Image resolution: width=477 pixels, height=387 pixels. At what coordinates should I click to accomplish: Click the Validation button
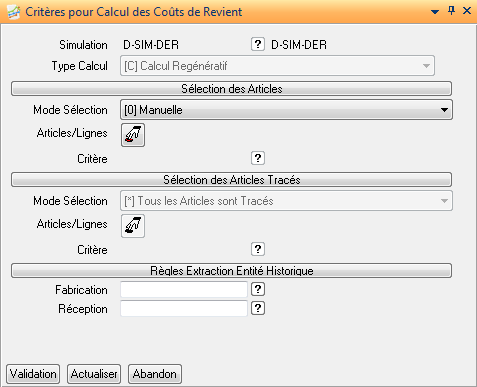(x=33, y=374)
